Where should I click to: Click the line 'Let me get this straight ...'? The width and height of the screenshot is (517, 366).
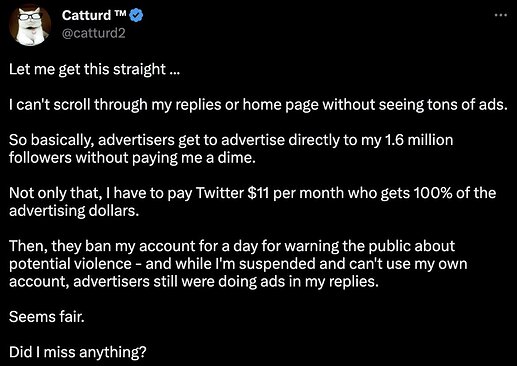(94, 70)
